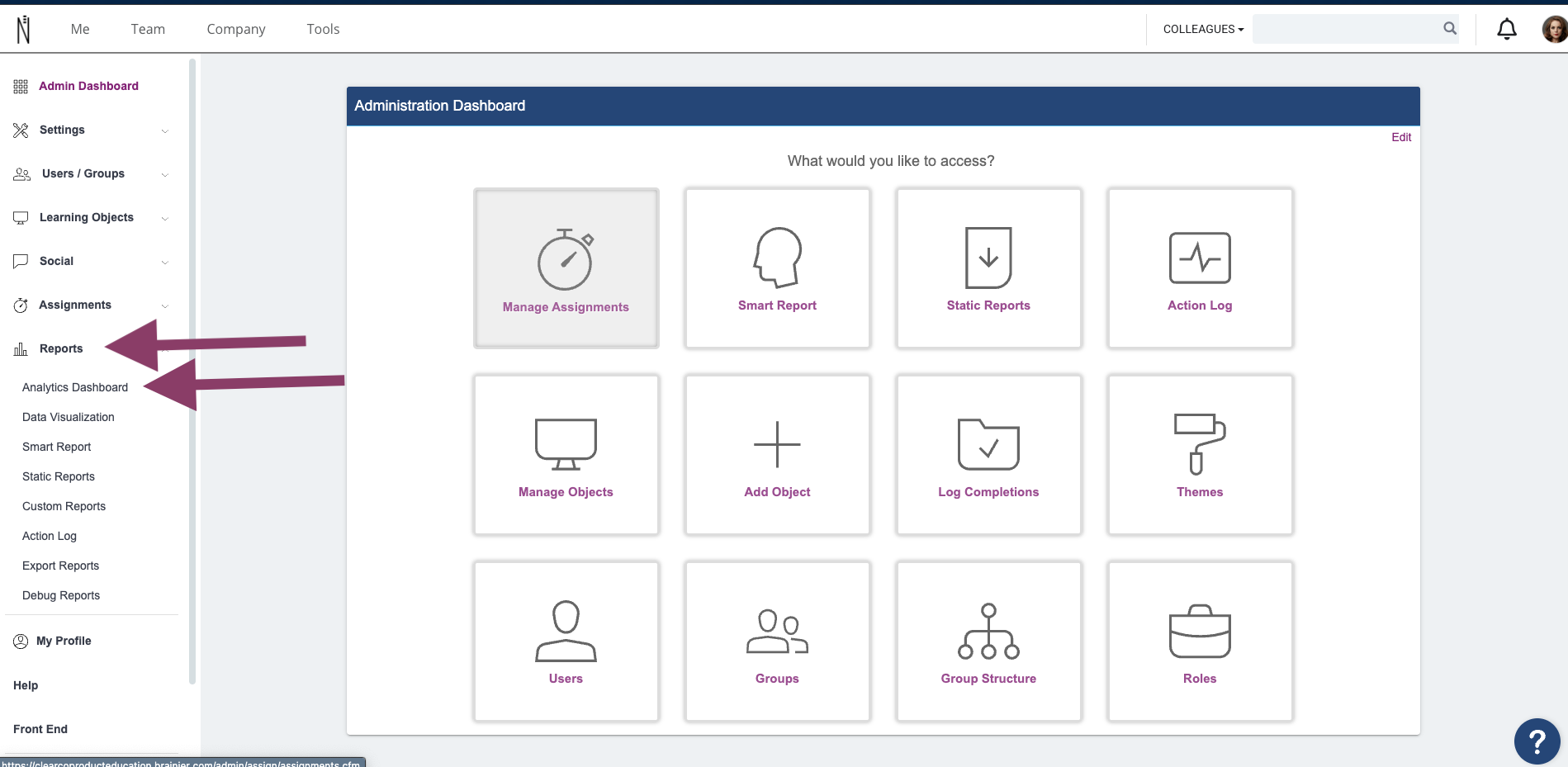This screenshot has width=1568, height=767.
Task: Click the Admin Dashboard sidebar label
Action: coord(88,86)
